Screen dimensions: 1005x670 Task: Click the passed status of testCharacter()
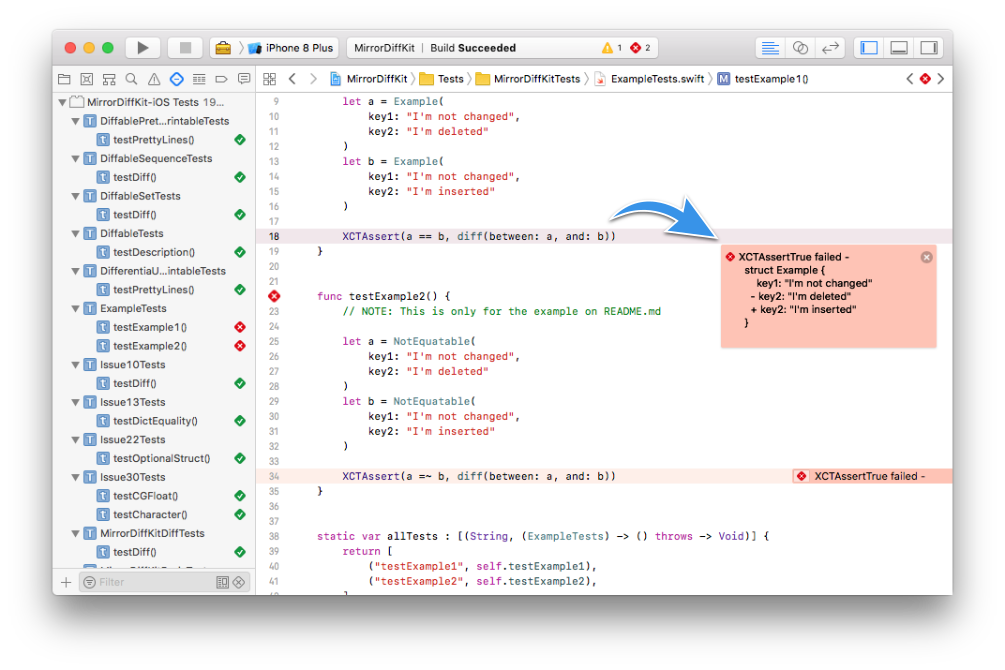pyautogui.click(x=240, y=515)
